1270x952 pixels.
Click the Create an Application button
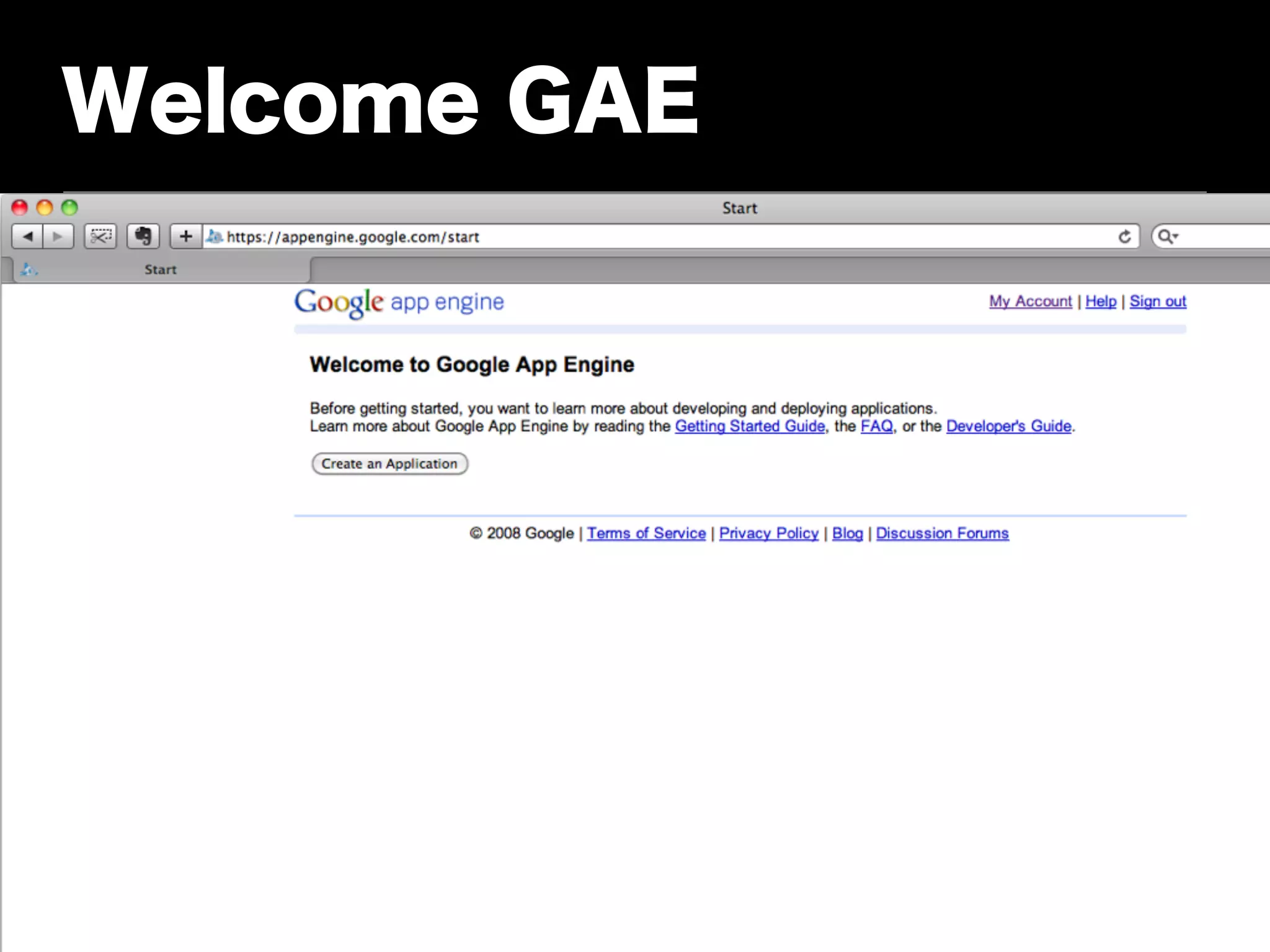pyautogui.click(x=389, y=464)
